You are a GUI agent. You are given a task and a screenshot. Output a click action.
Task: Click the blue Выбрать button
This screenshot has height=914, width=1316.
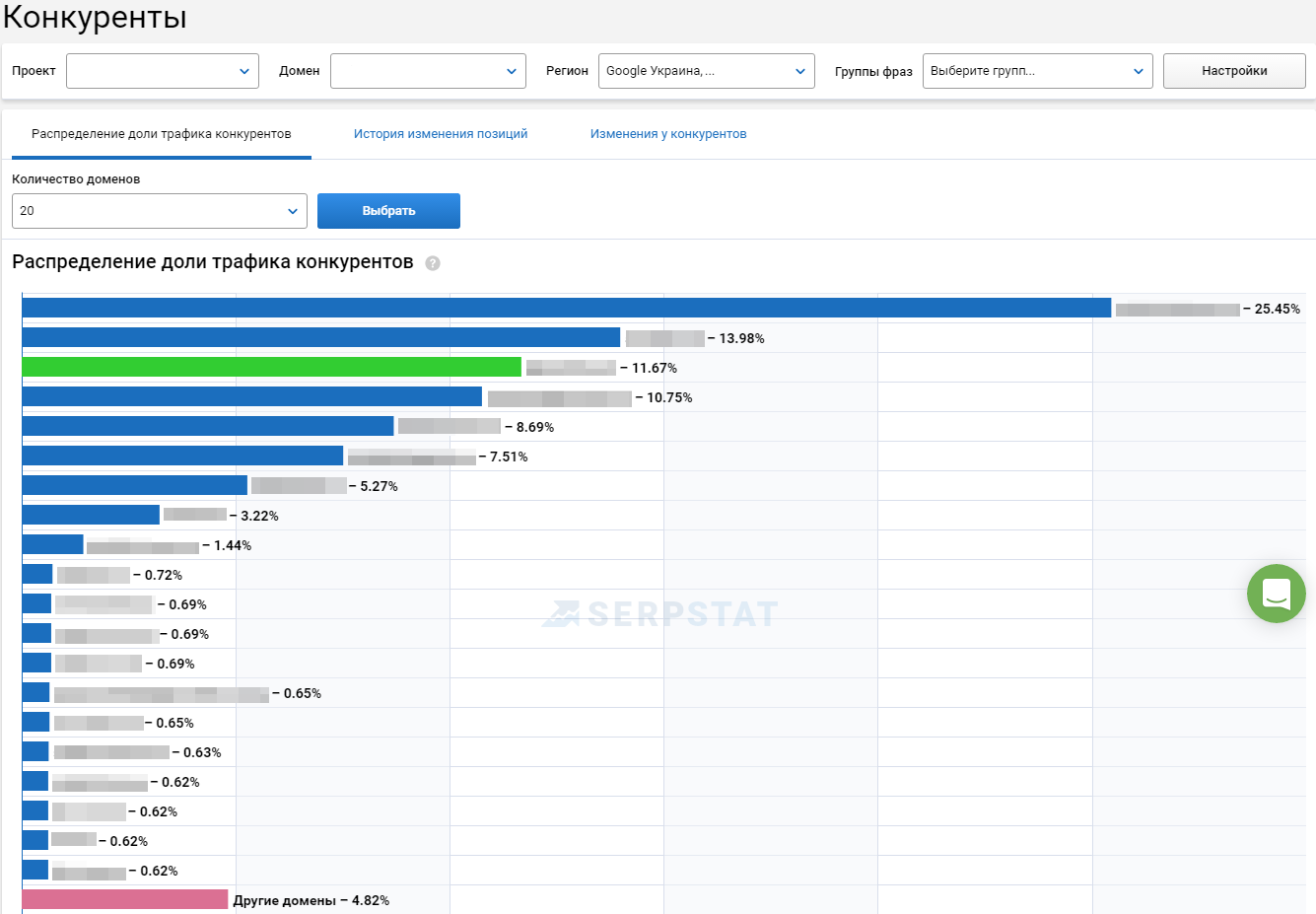point(388,211)
